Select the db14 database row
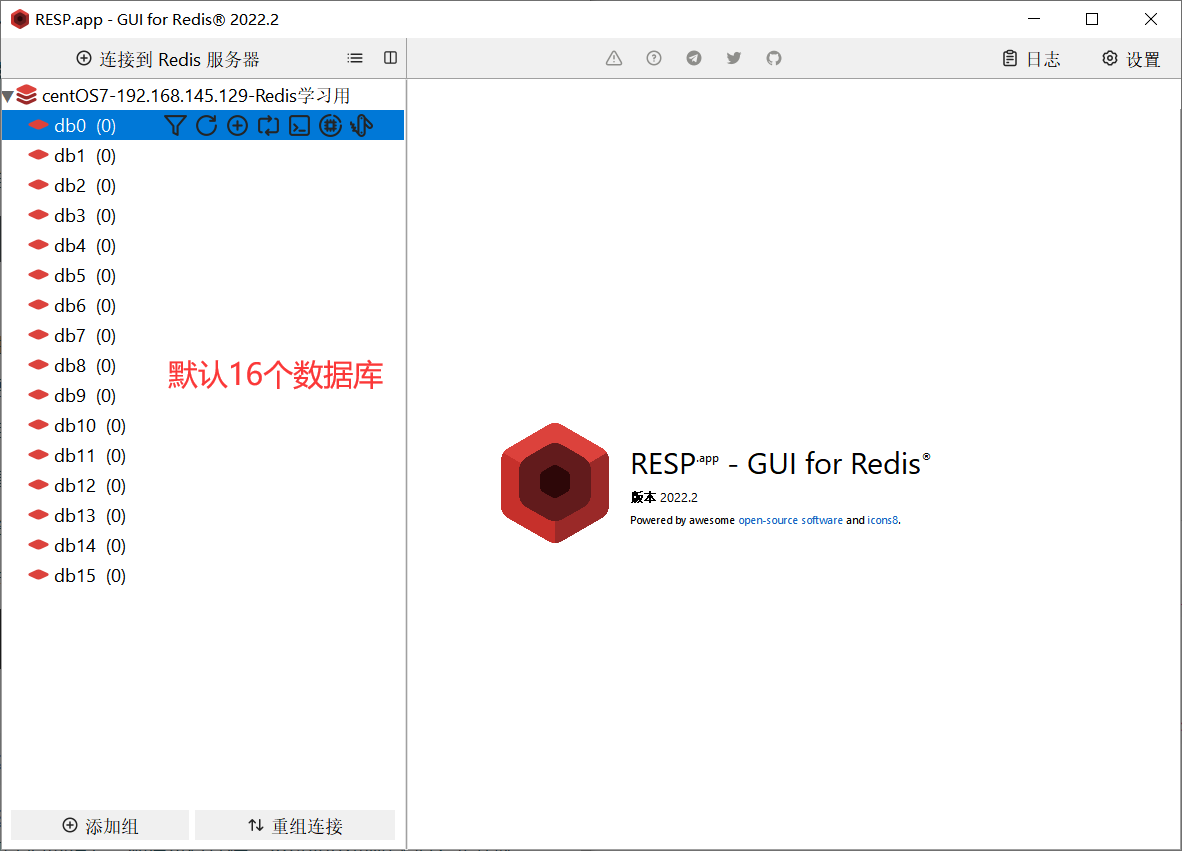1182x851 pixels. [x=203, y=546]
